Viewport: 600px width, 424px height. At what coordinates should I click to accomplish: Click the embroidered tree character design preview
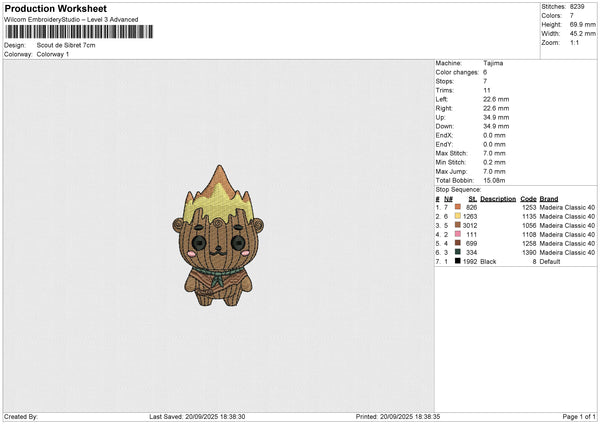click(218, 235)
